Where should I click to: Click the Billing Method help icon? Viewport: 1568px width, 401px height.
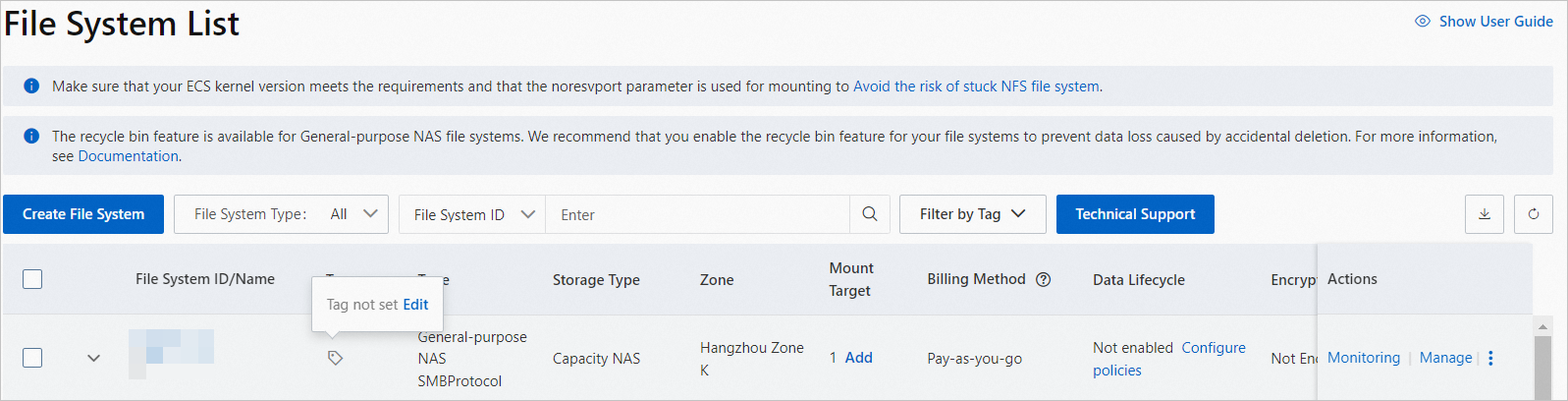click(1044, 279)
